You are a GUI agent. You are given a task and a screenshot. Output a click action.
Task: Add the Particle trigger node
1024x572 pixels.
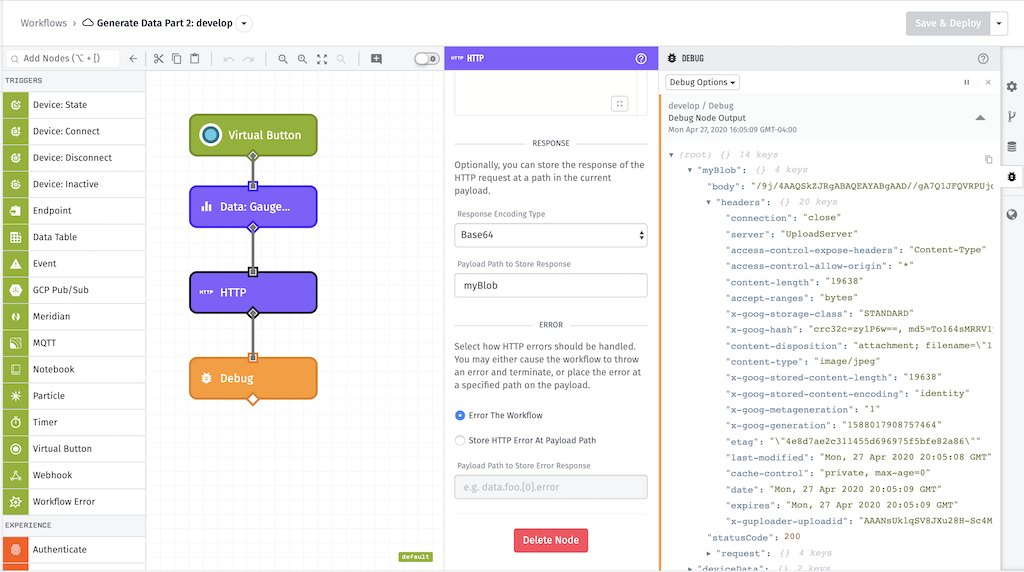coord(74,396)
